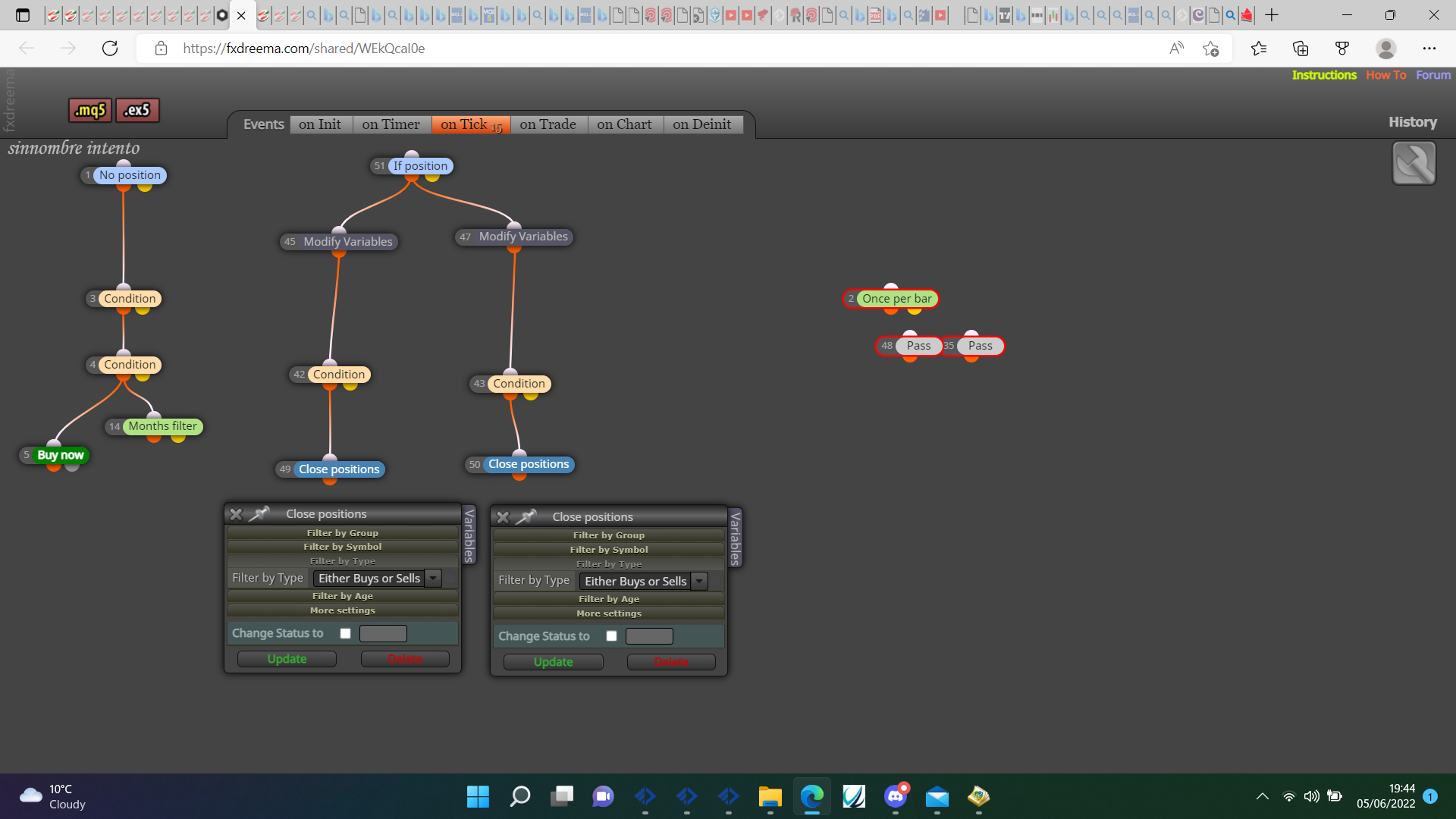Switch to on Deinit event tab
1456x819 pixels.
click(702, 124)
